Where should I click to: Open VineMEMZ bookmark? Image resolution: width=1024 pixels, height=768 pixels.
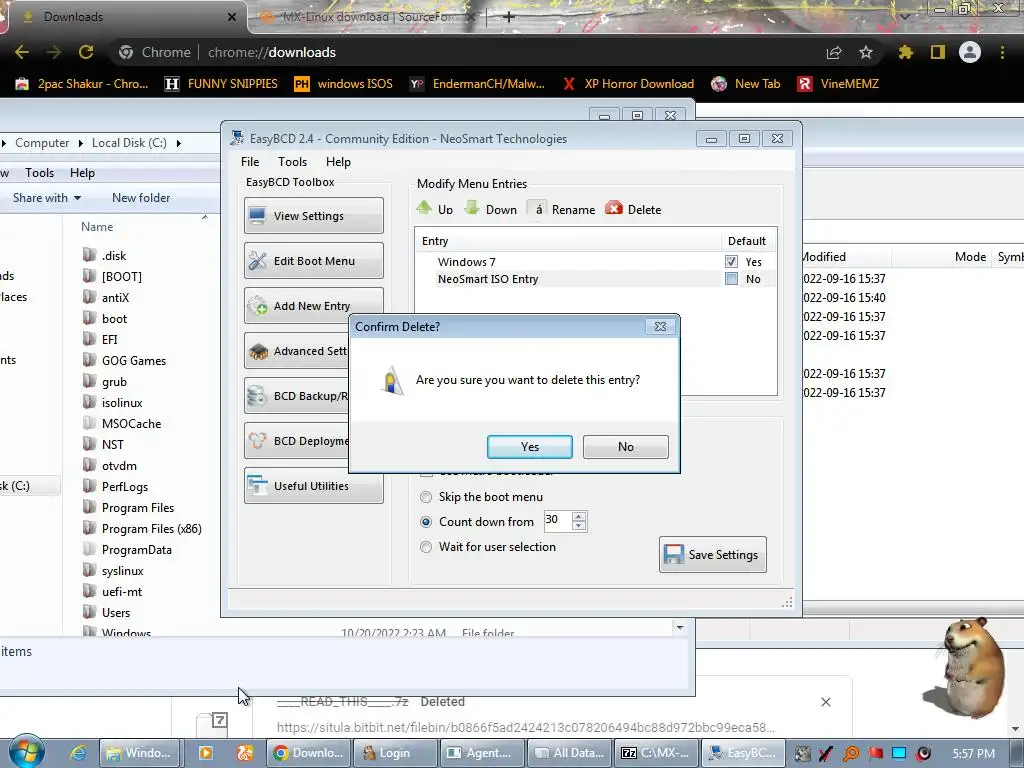coord(839,84)
